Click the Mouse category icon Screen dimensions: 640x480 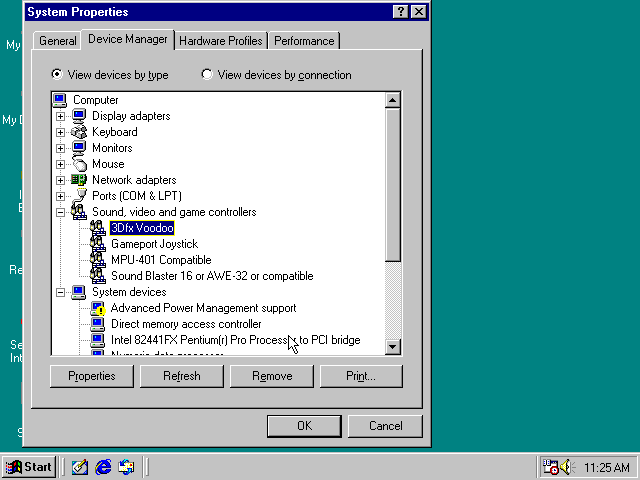(79, 164)
